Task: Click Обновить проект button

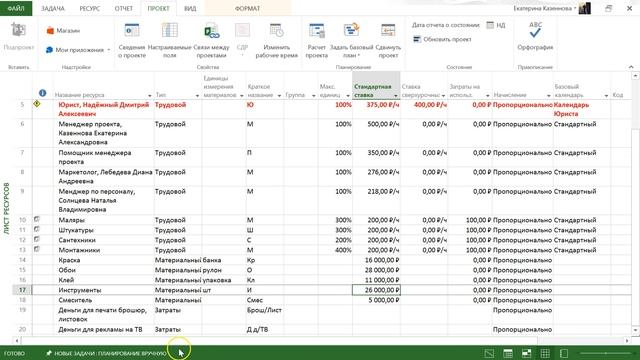Action: pos(442,39)
